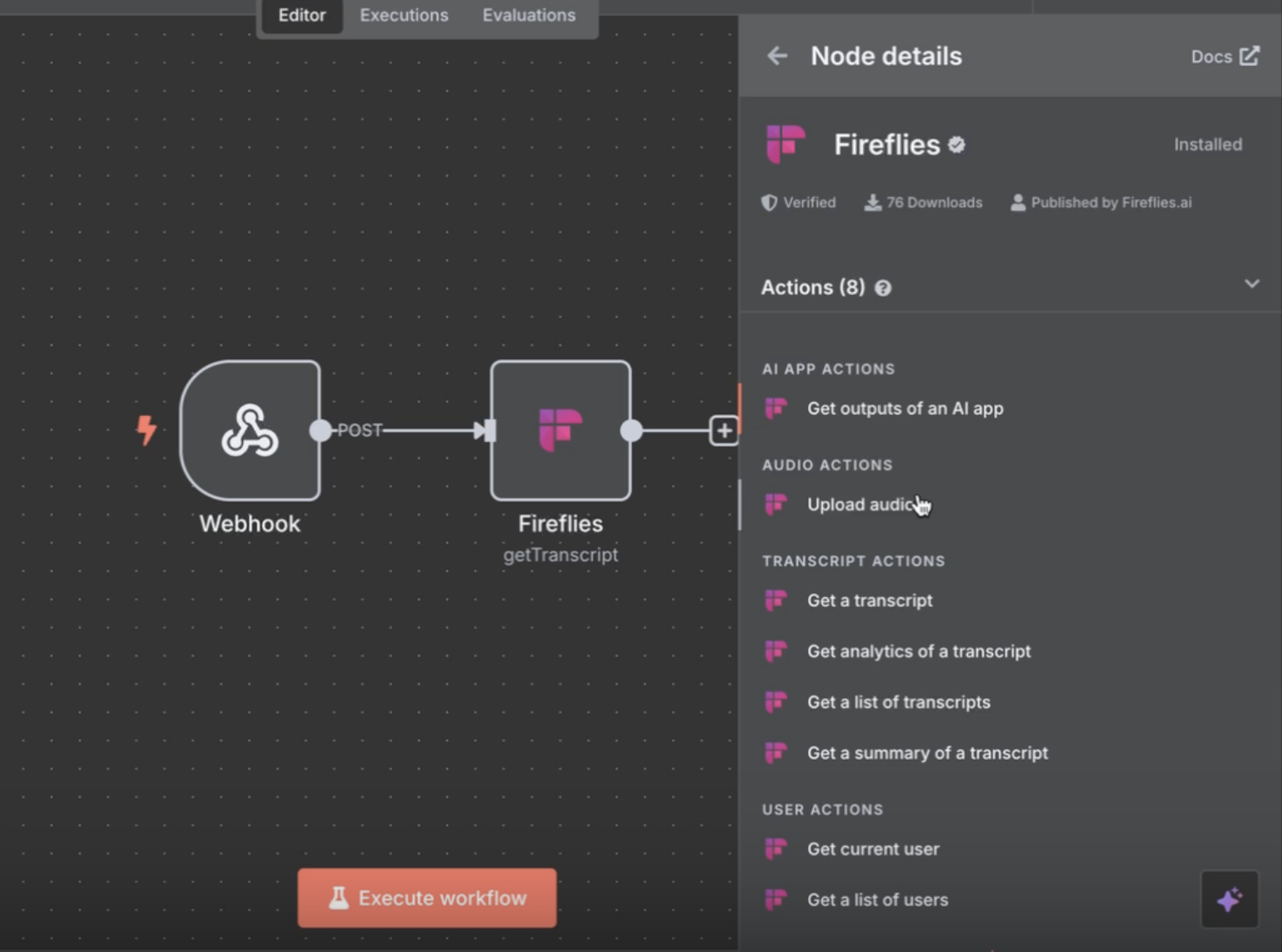Click the Verified label text

[810, 202]
